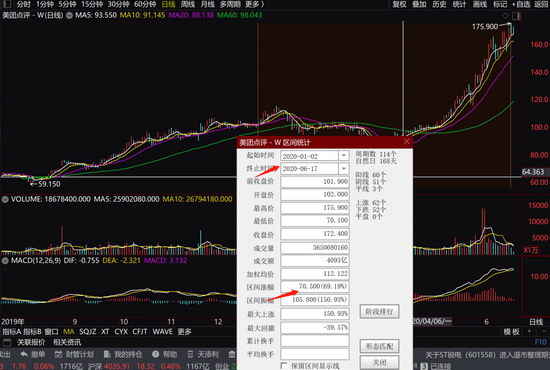The height and width of the screenshot is (370, 550).
Task: Click the 关闭 button in the dialog
Action: (x=379, y=362)
